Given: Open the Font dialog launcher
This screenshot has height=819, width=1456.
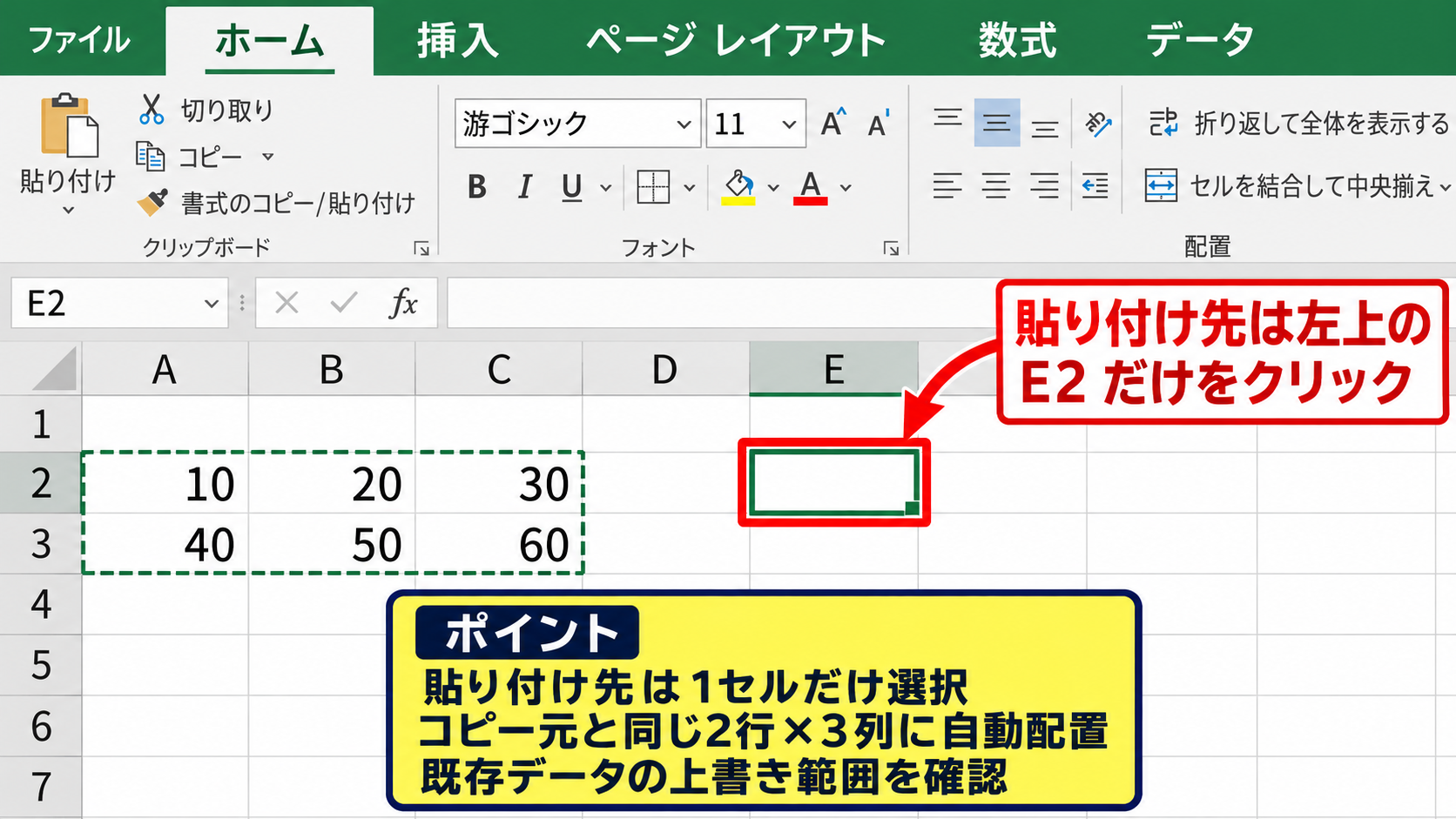Looking at the screenshot, I should pyautogui.click(x=891, y=249).
